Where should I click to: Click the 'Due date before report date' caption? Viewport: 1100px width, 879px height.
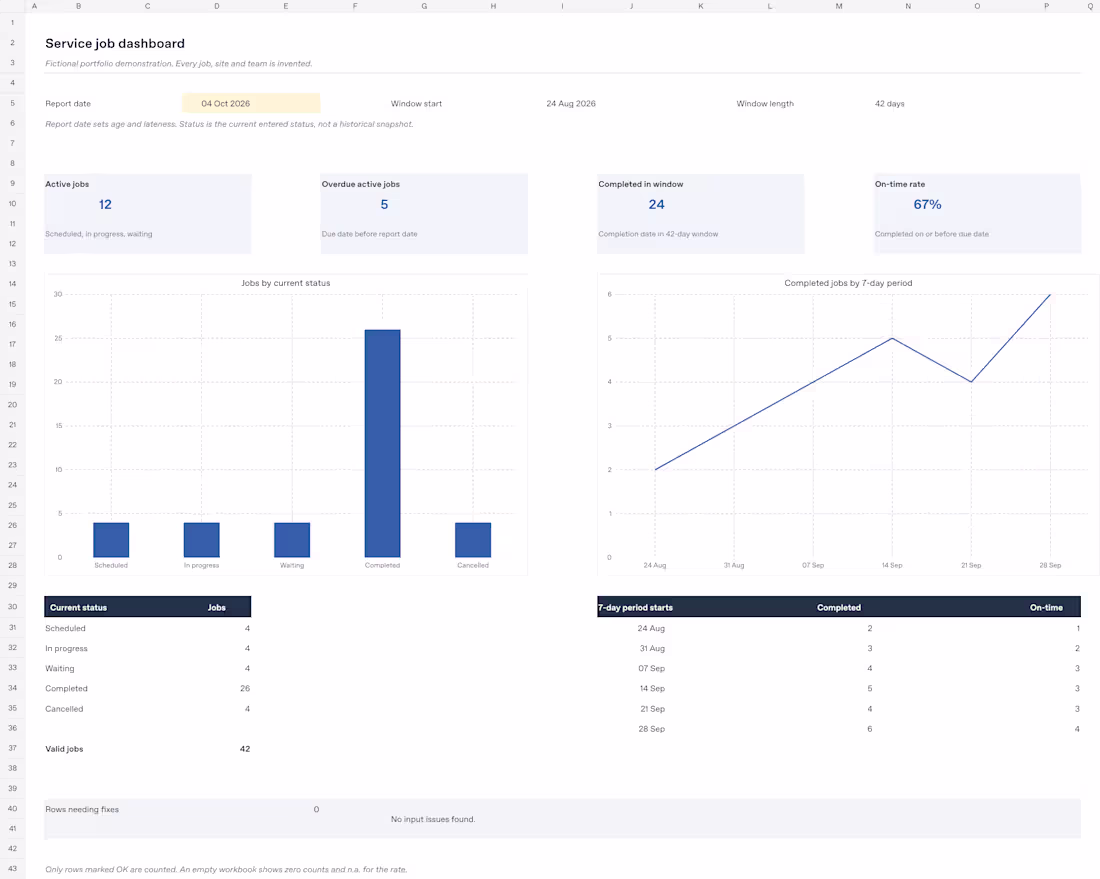coord(370,234)
